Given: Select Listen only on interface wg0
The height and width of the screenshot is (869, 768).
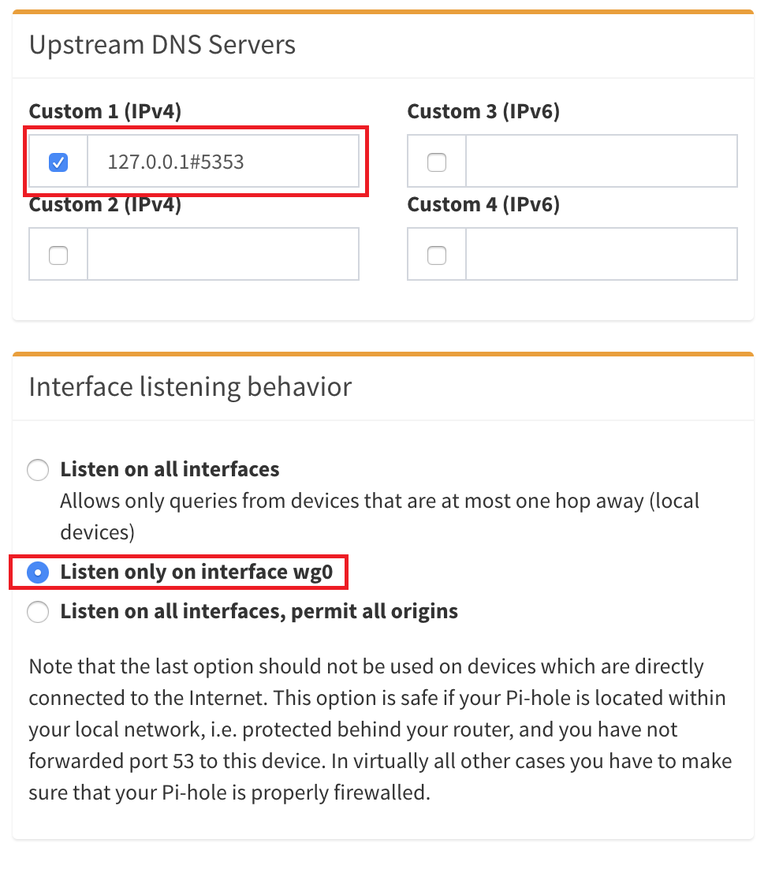Looking at the screenshot, I should [37, 572].
